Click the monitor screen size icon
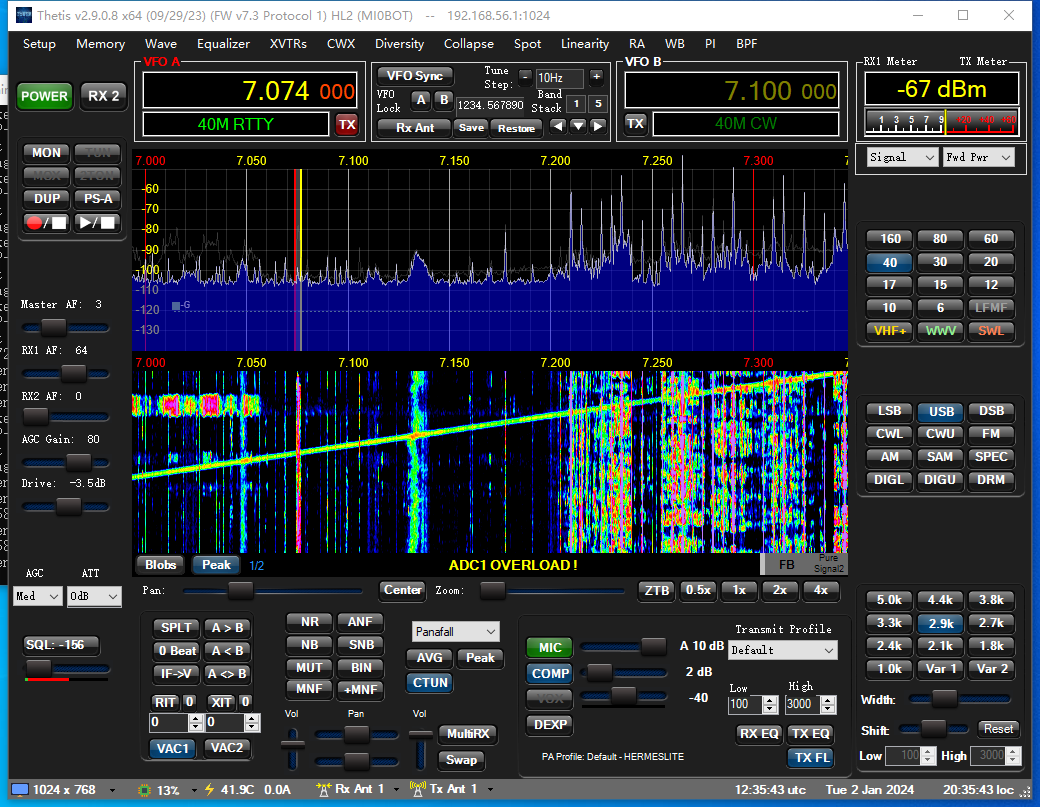 (x=19, y=790)
